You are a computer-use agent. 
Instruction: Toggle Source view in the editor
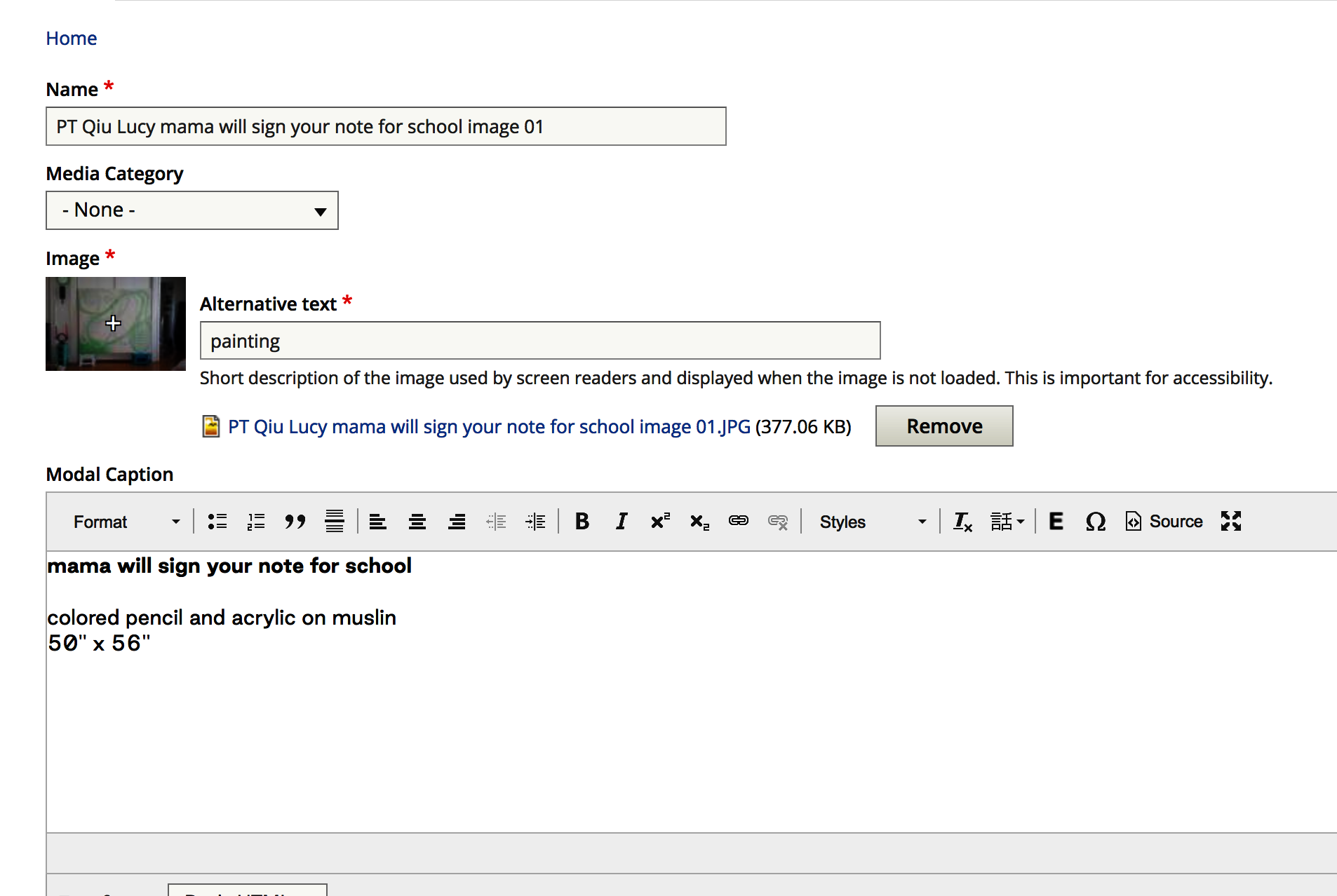click(1164, 522)
